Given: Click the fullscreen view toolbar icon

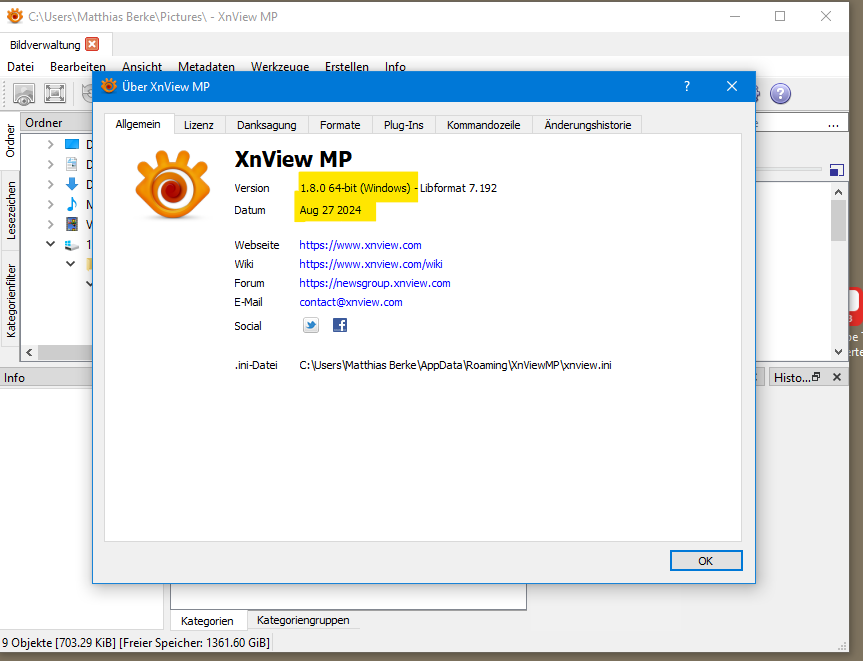Looking at the screenshot, I should [x=54, y=94].
